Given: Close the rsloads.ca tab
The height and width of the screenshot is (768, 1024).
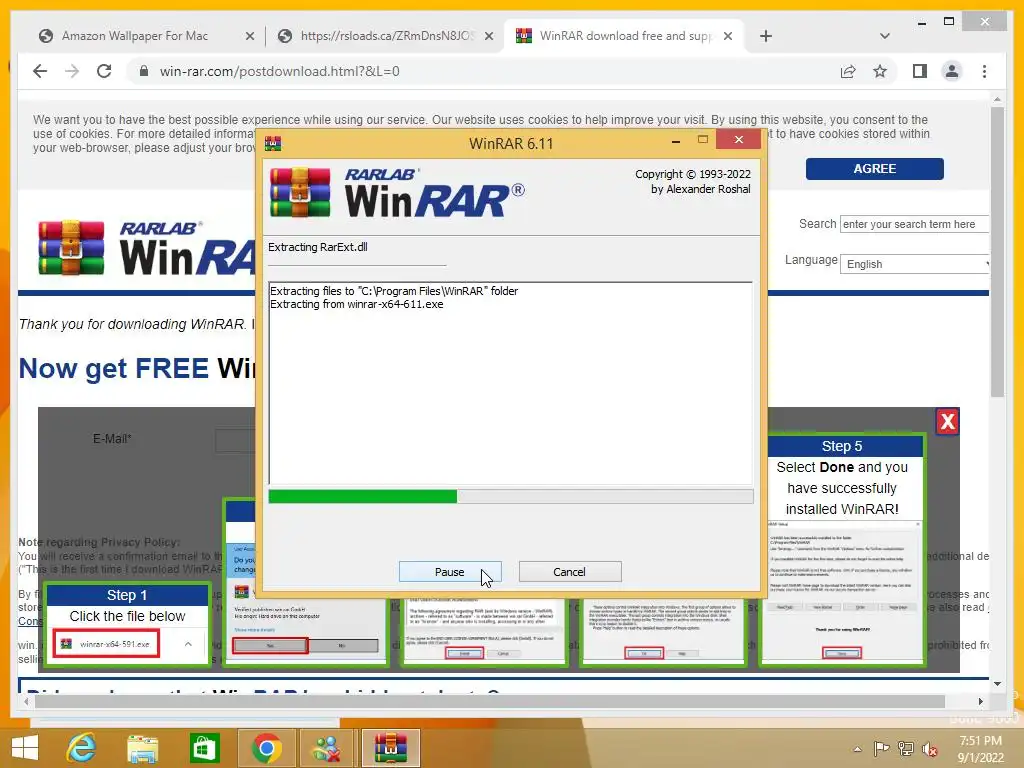Looking at the screenshot, I should 488,37.
